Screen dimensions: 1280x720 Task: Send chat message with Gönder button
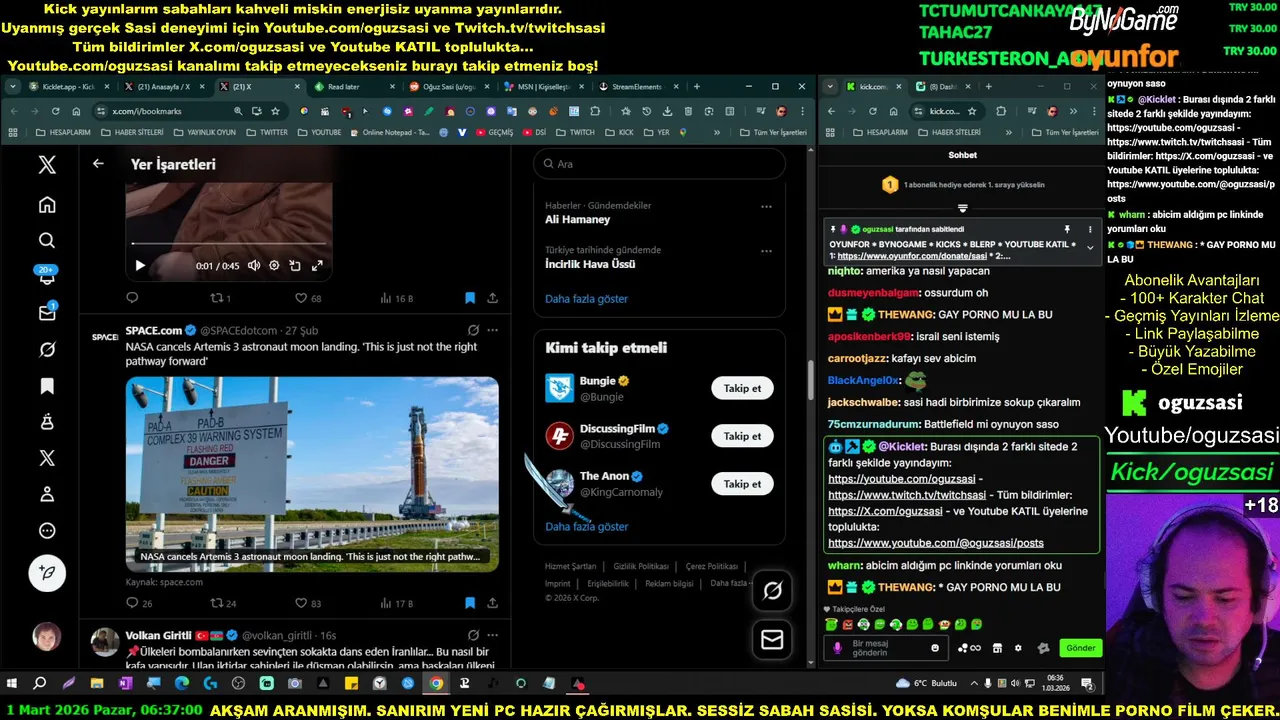1080,648
